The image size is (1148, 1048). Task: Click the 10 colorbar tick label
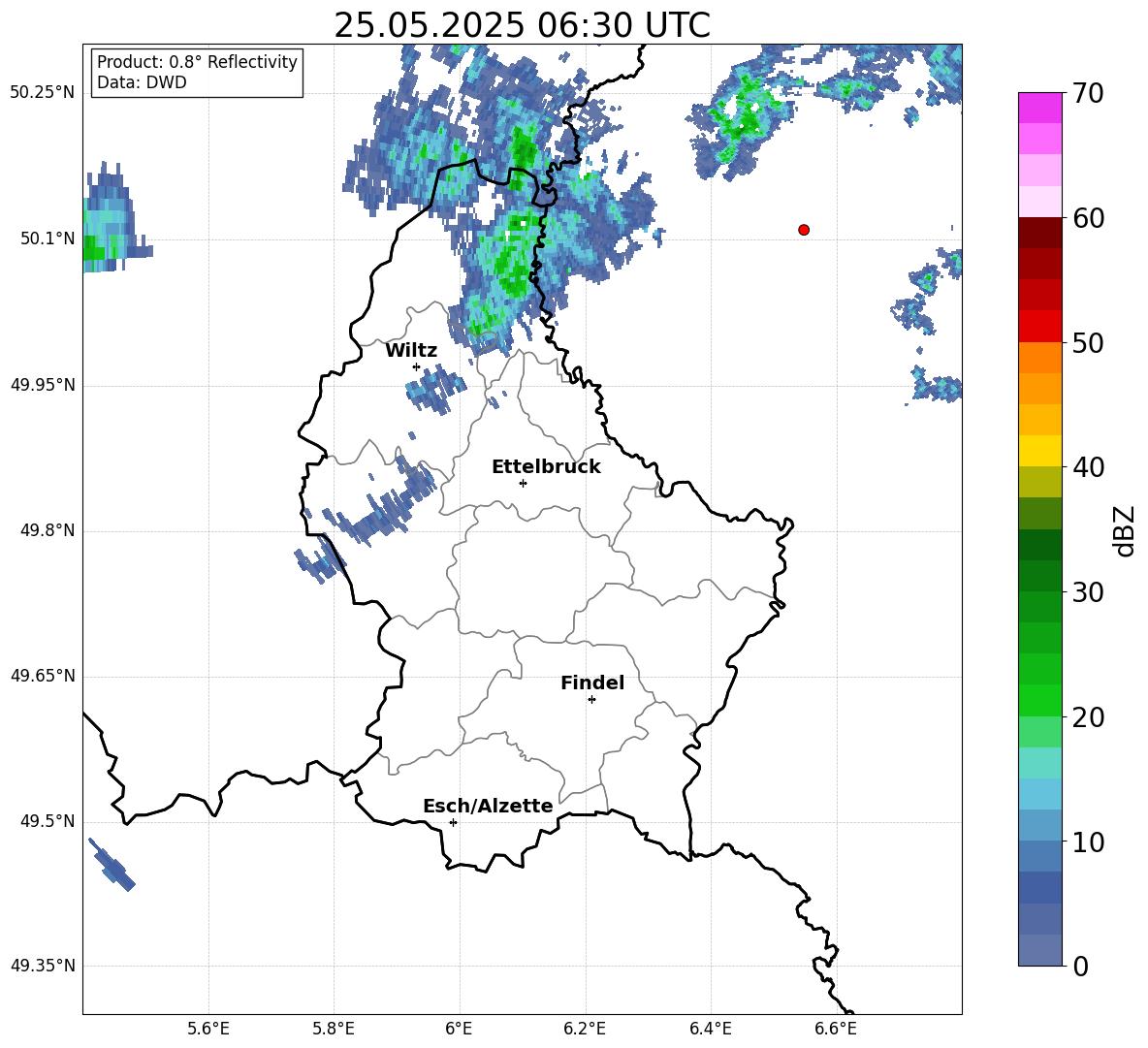coord(1088,842)
